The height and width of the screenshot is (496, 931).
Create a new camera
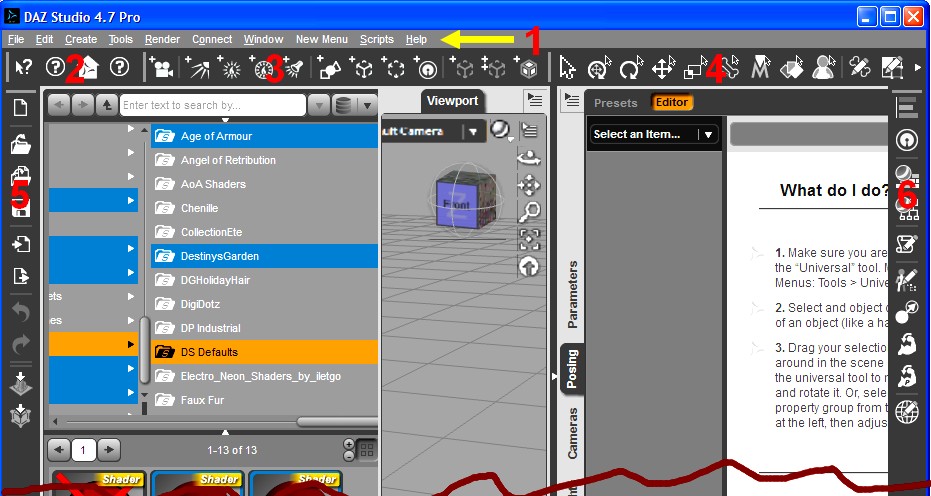tap(160, 68)
